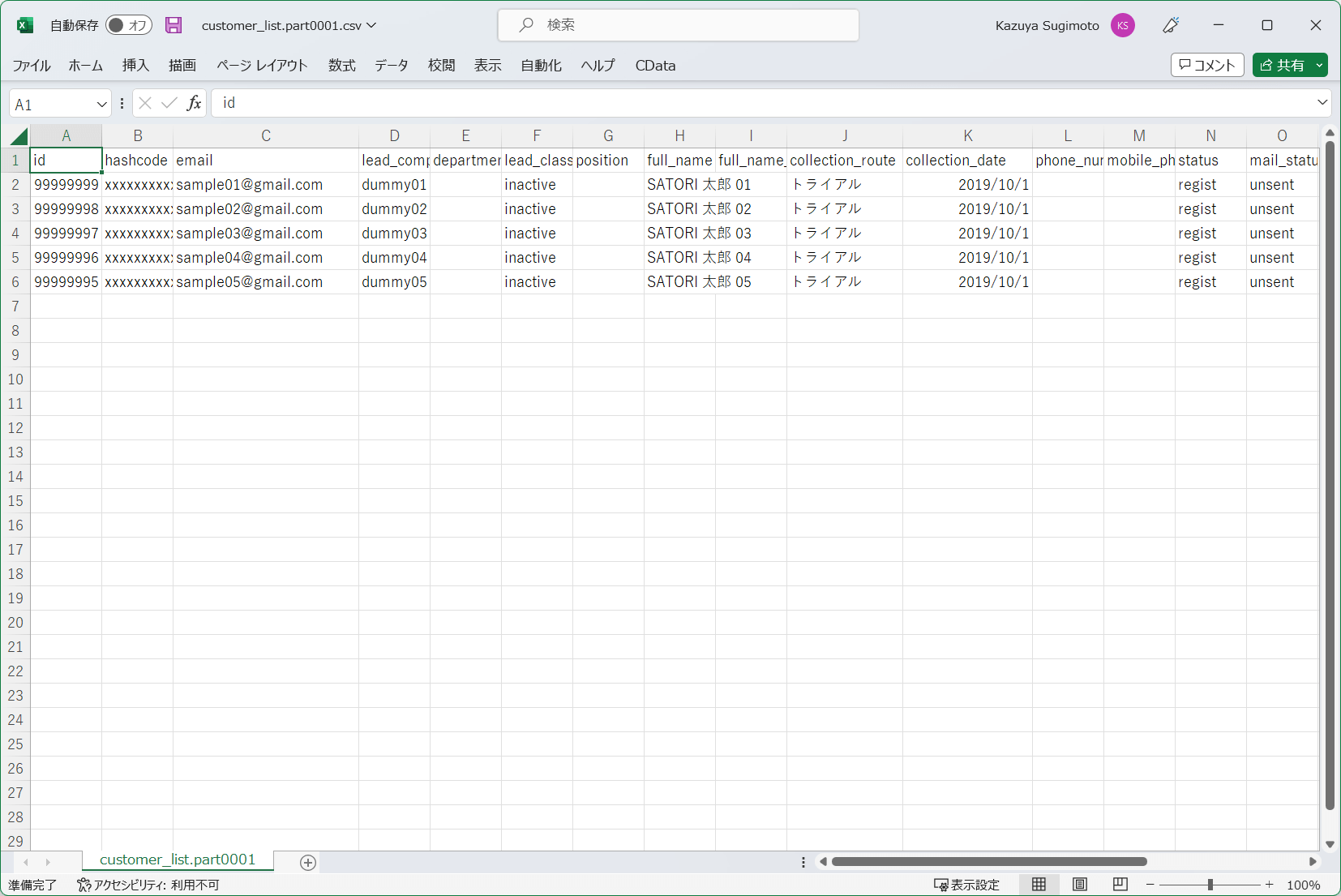This screenshot has width=1341, height=896.
Task: Click the select all corner triangle
Action: (x=19, y=135)
